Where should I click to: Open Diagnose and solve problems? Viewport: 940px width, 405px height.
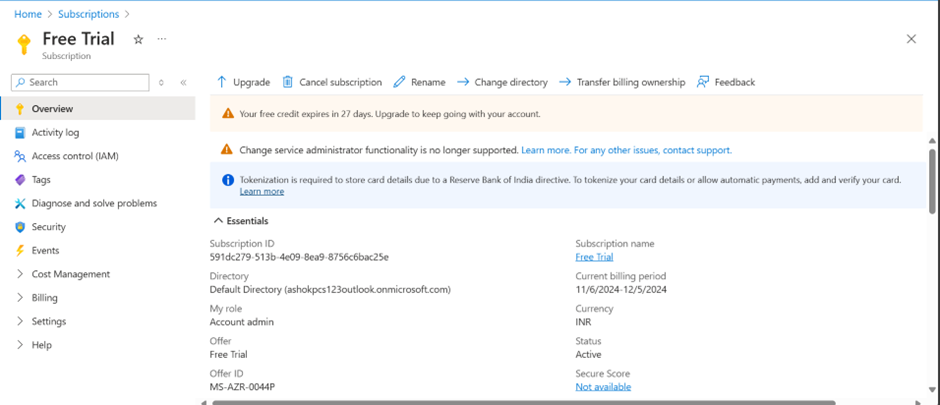(94, 203)
